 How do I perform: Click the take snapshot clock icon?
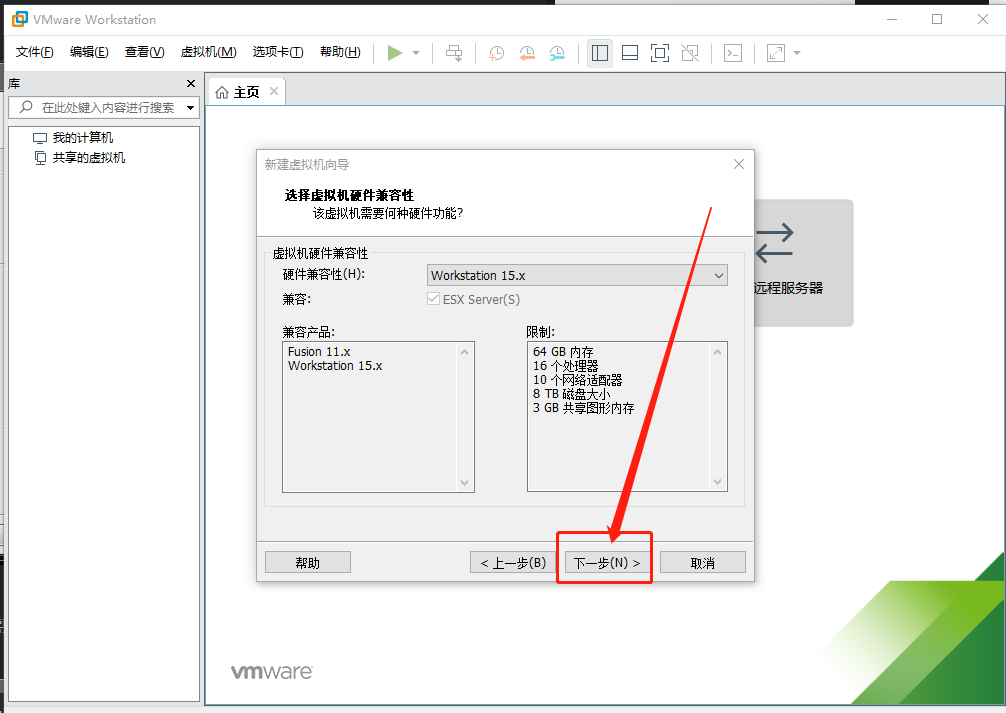[x=497, y=53]
